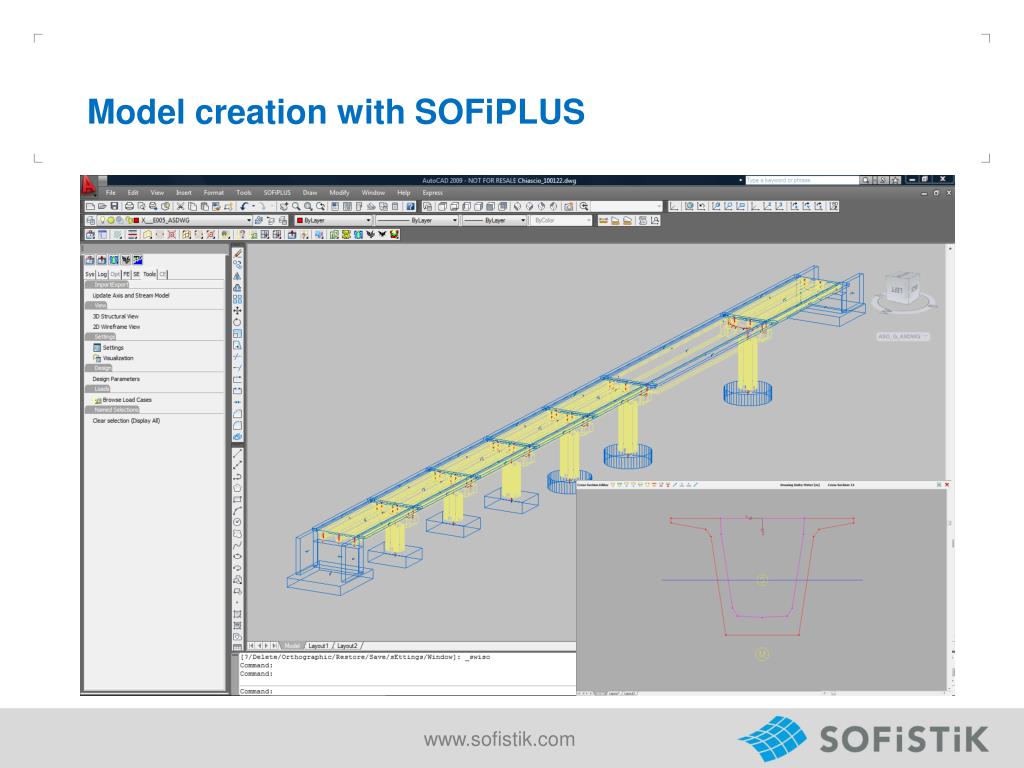
Task: Click the Favorites star icon in title bar
Action: click(x=895, y=180)
